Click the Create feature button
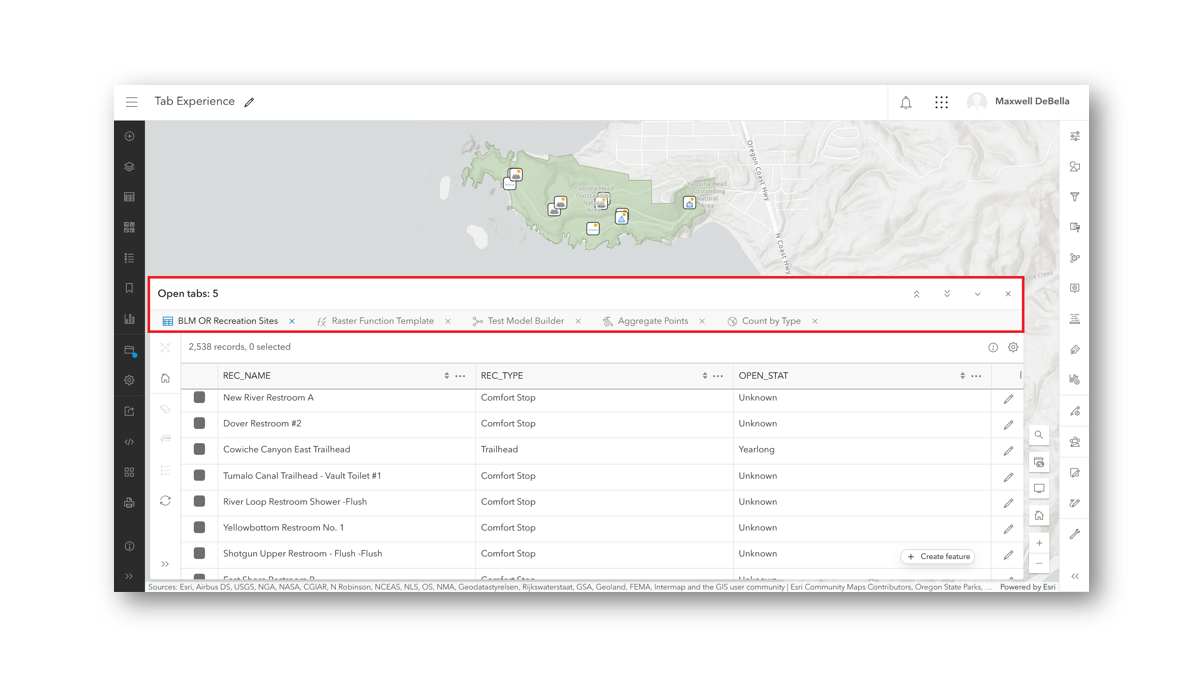The width and height of the screenshot is (1202, 675). point(938,557)
